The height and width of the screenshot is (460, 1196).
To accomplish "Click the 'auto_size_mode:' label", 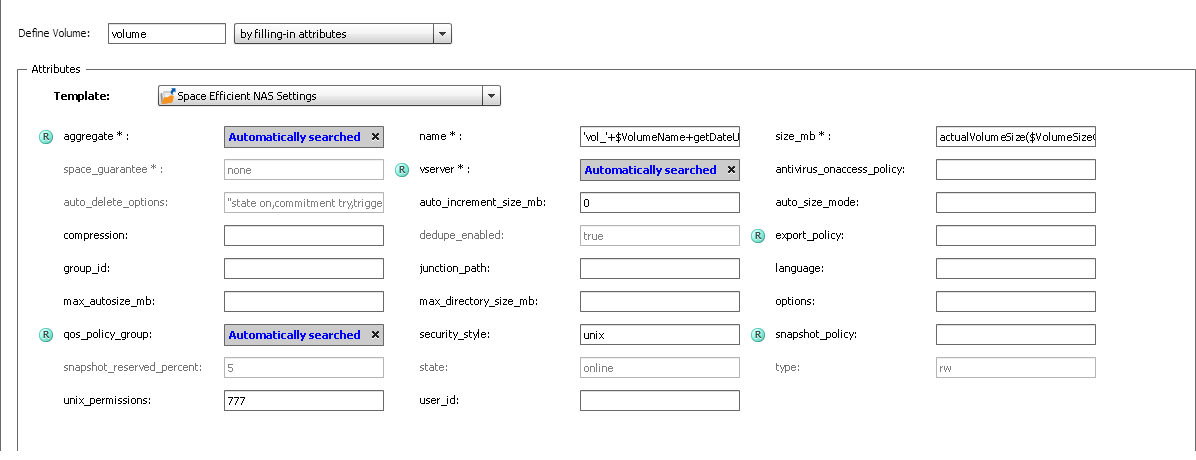I will 817,202.
